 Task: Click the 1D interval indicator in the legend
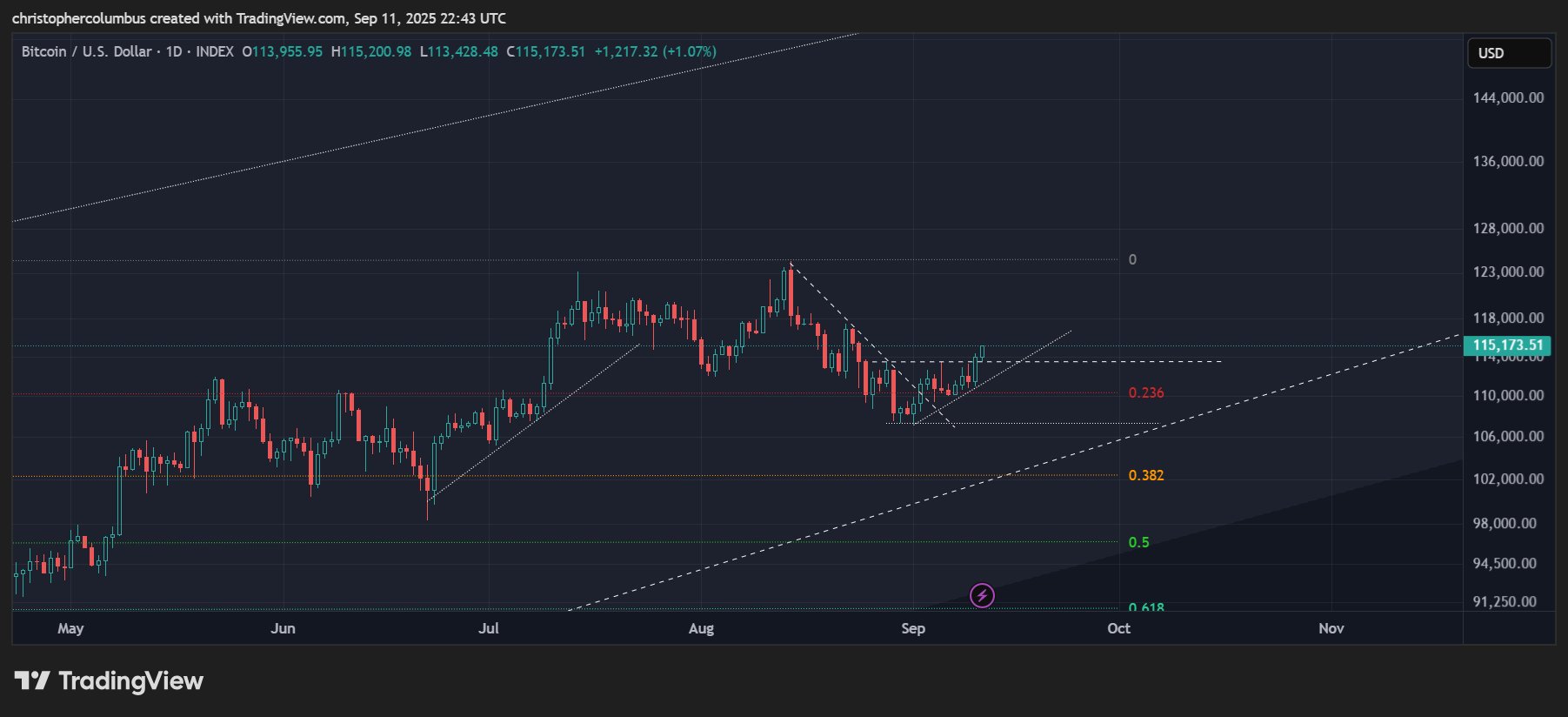coord(174,52)
